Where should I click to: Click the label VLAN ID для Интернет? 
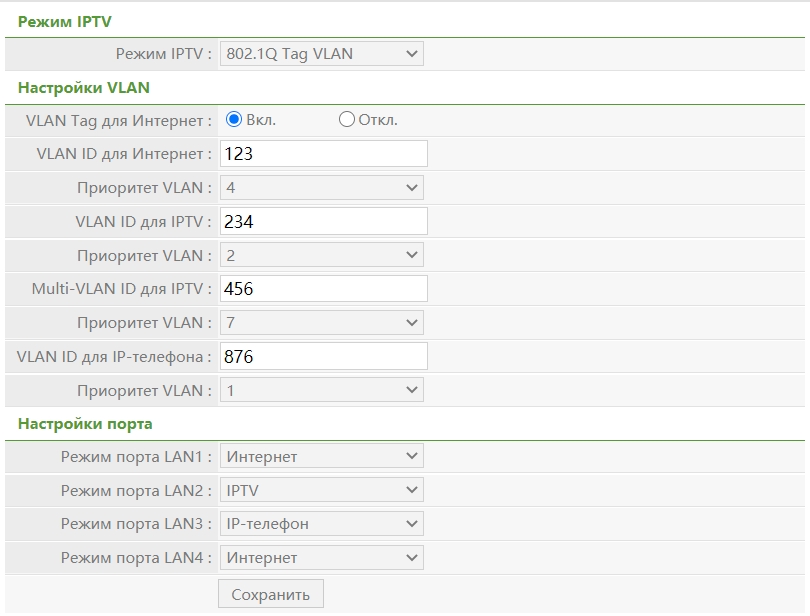pyautogui.click(x=124, y=154)
